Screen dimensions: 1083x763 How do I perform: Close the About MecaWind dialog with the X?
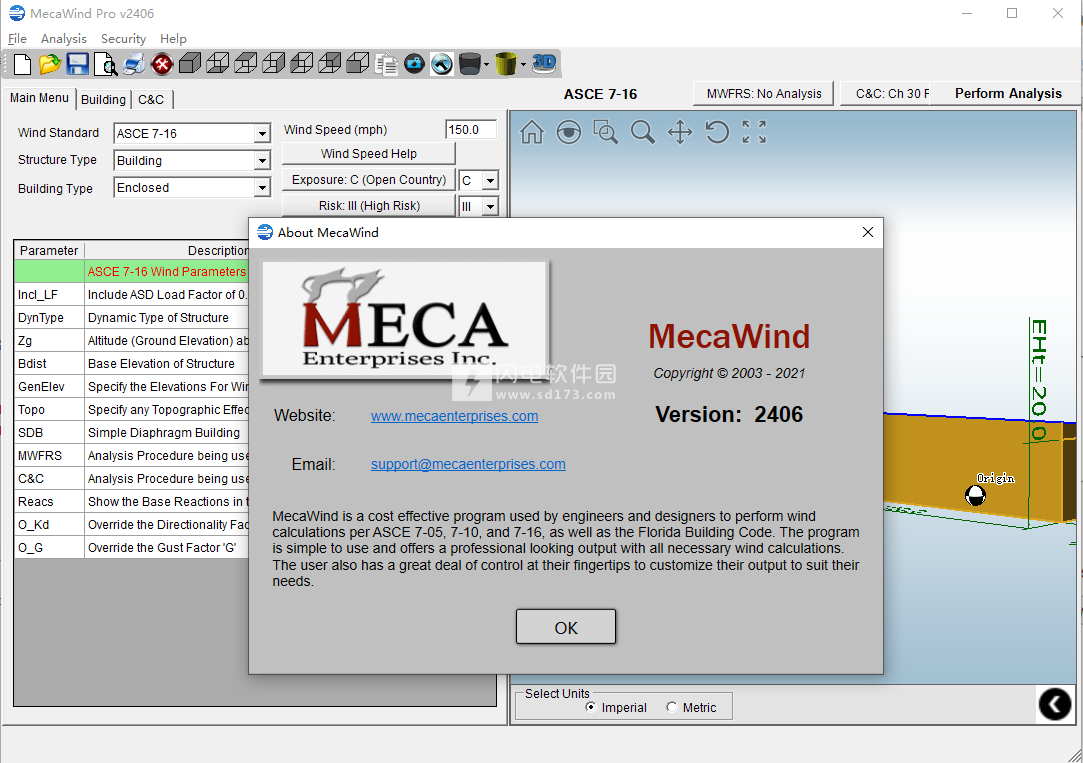point(868,233)
